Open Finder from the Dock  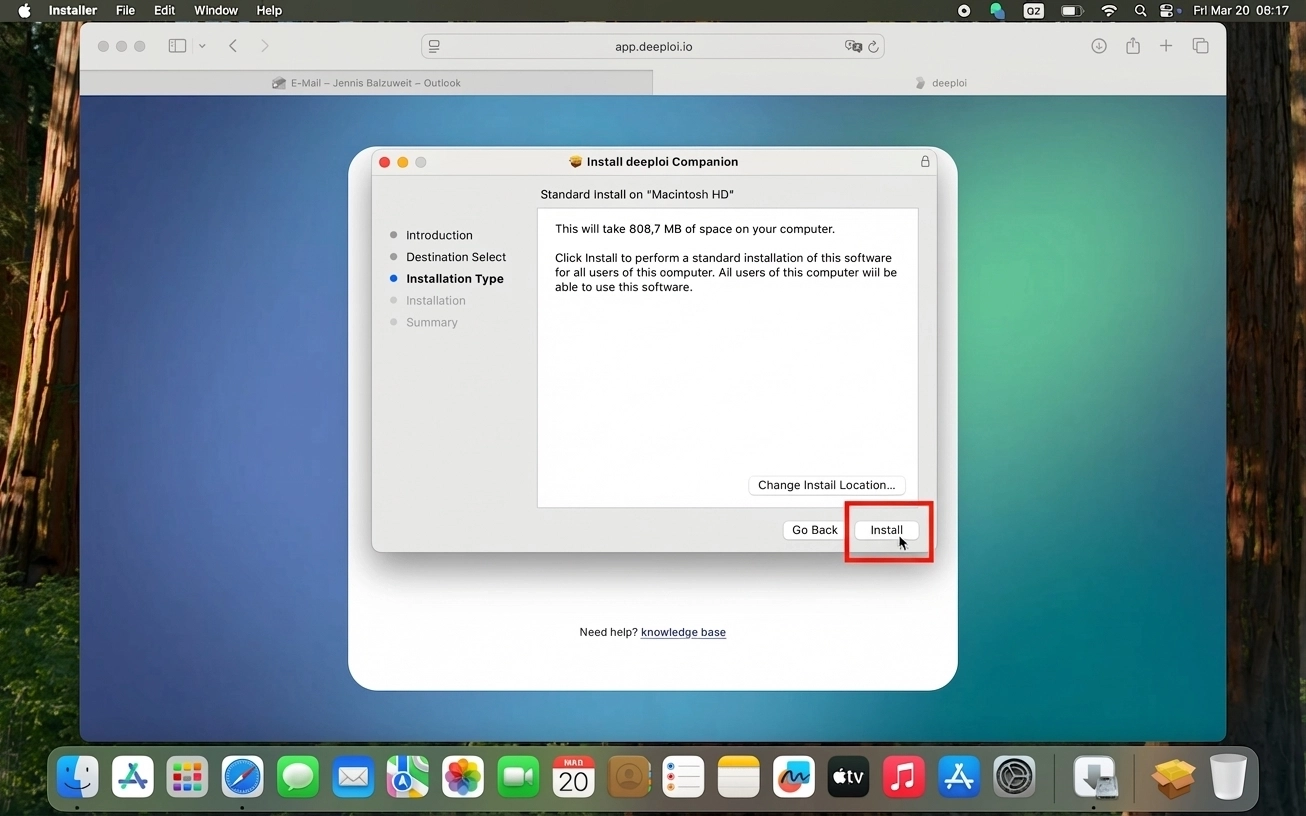(78, 777)
